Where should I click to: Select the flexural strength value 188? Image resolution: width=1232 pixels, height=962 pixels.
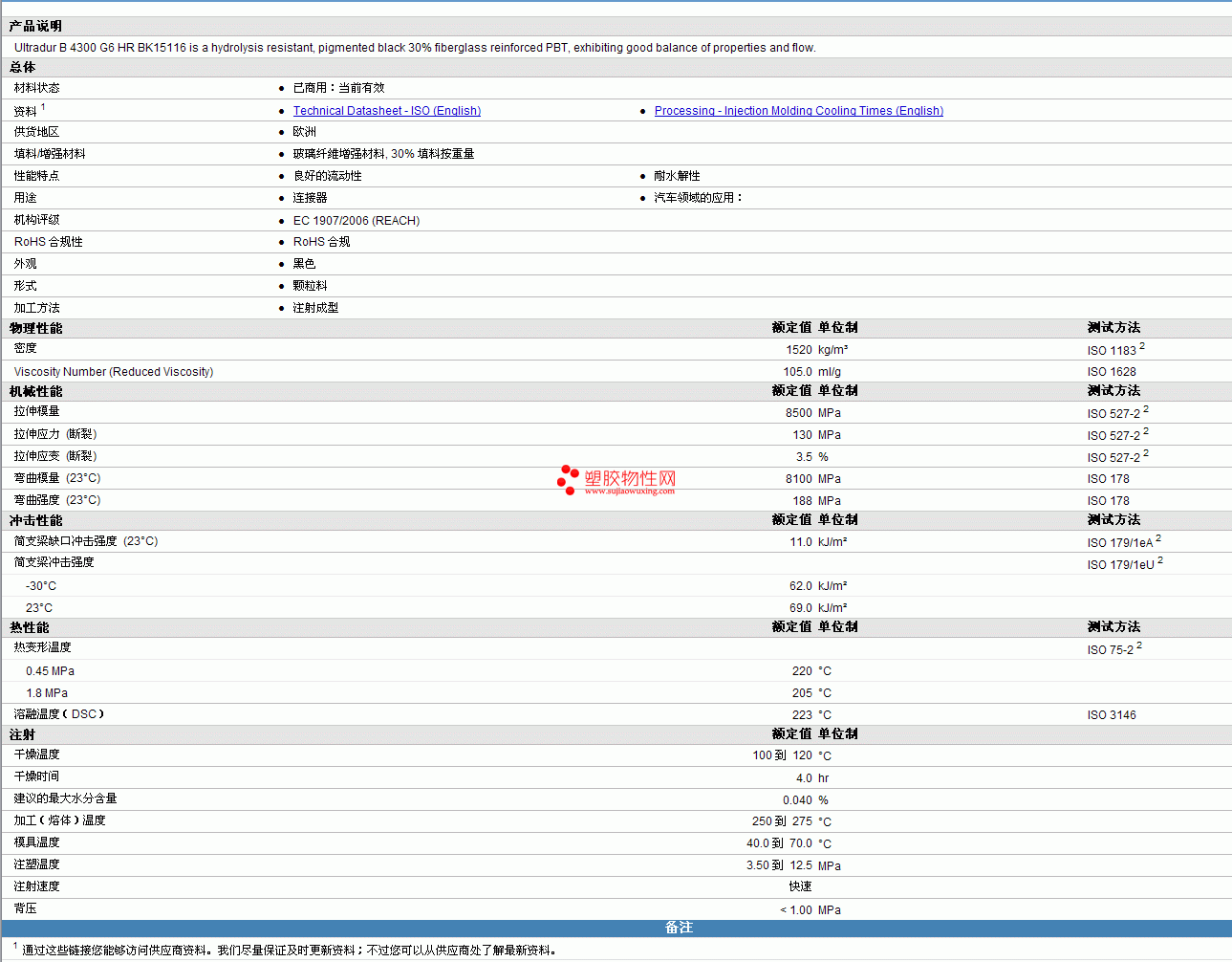[803, 501]
